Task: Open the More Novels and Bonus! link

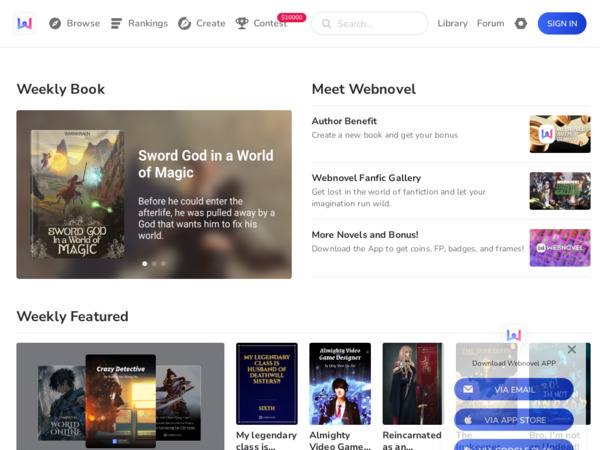Action: tap(365, 235)
